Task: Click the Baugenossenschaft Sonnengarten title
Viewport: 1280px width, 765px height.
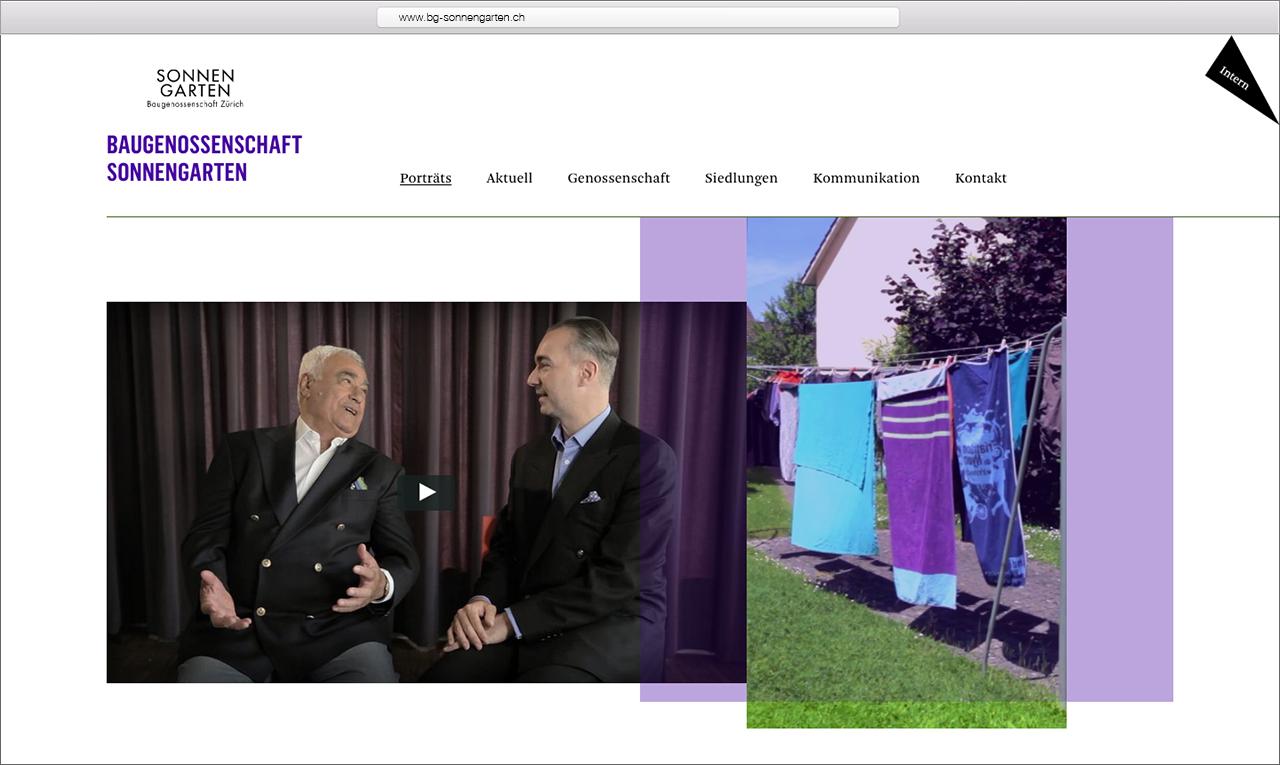Action: 204,158
